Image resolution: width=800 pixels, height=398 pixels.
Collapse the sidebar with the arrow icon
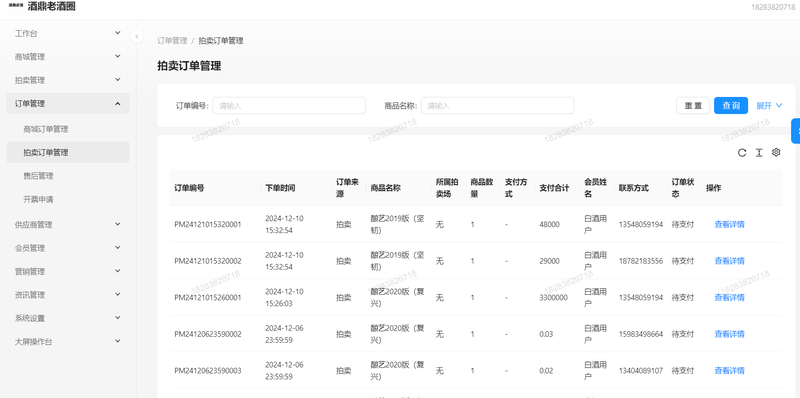(x=137, y=36)
